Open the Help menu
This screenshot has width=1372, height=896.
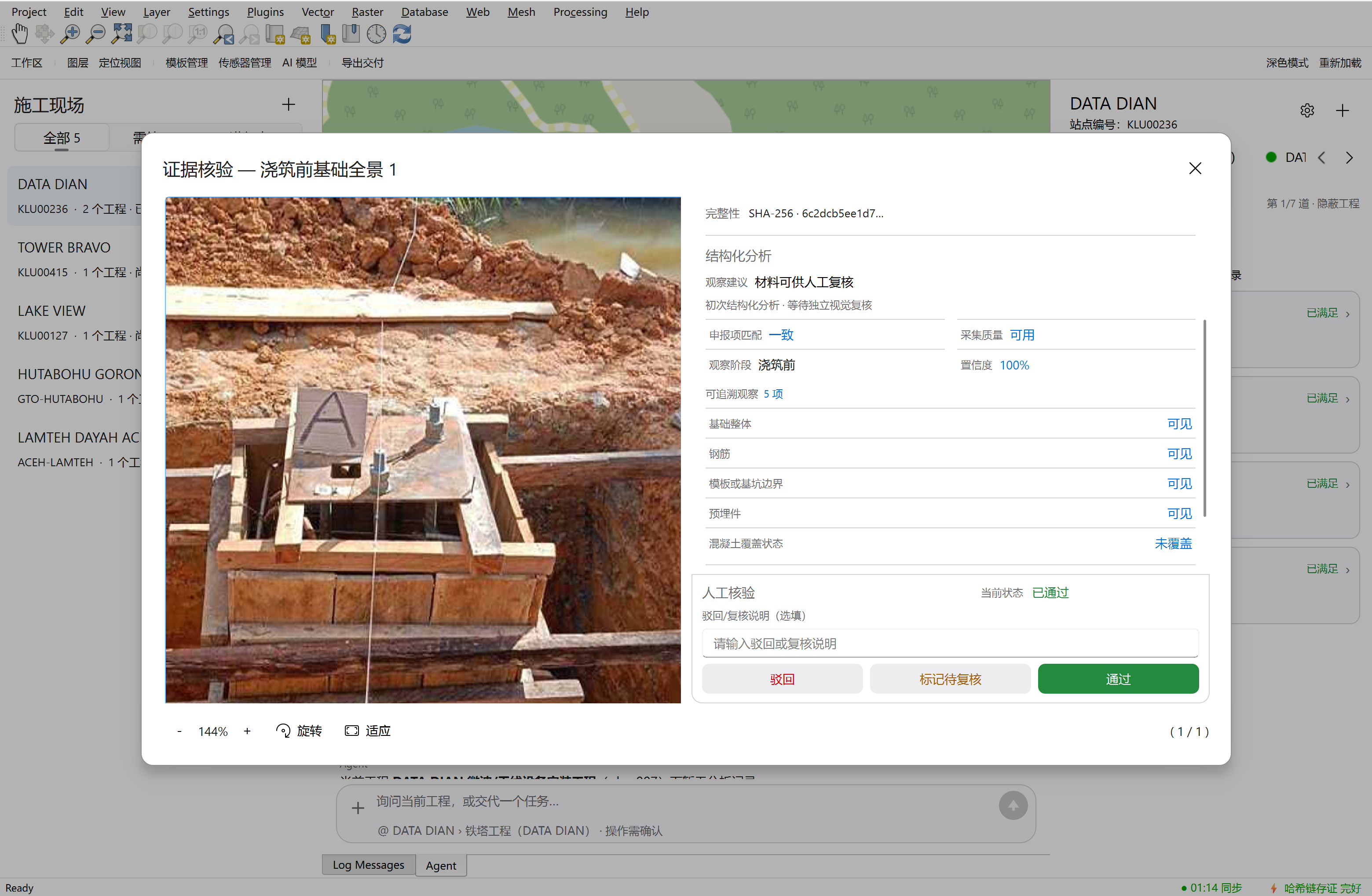point(637,11)
